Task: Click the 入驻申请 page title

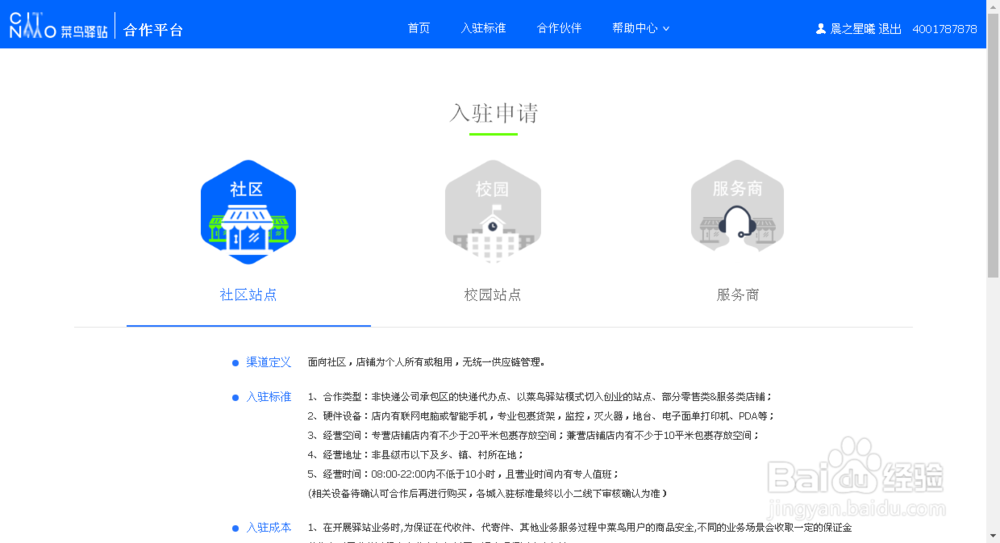Action: (x=494, y=113)
